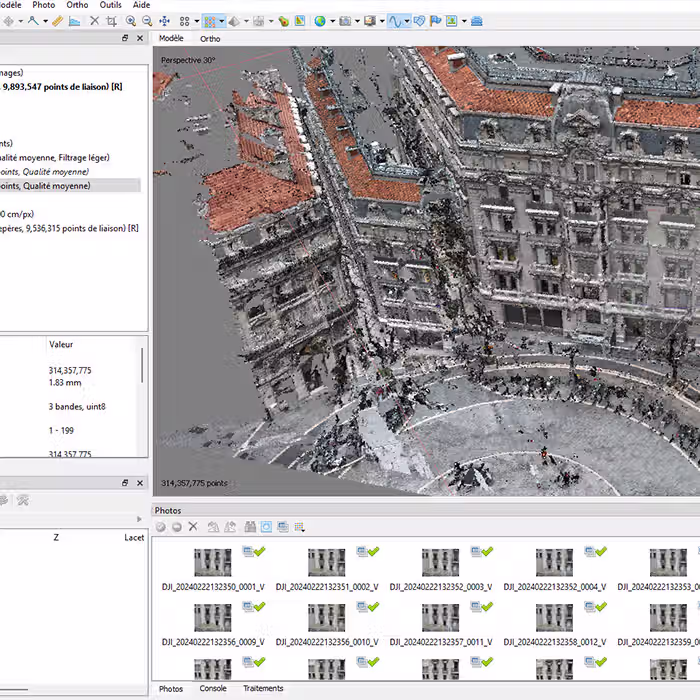Select photo thumbnail DJI_20240222132350_0001_V
The width and height of the screenshot is (700, 700).
[213, 563]
